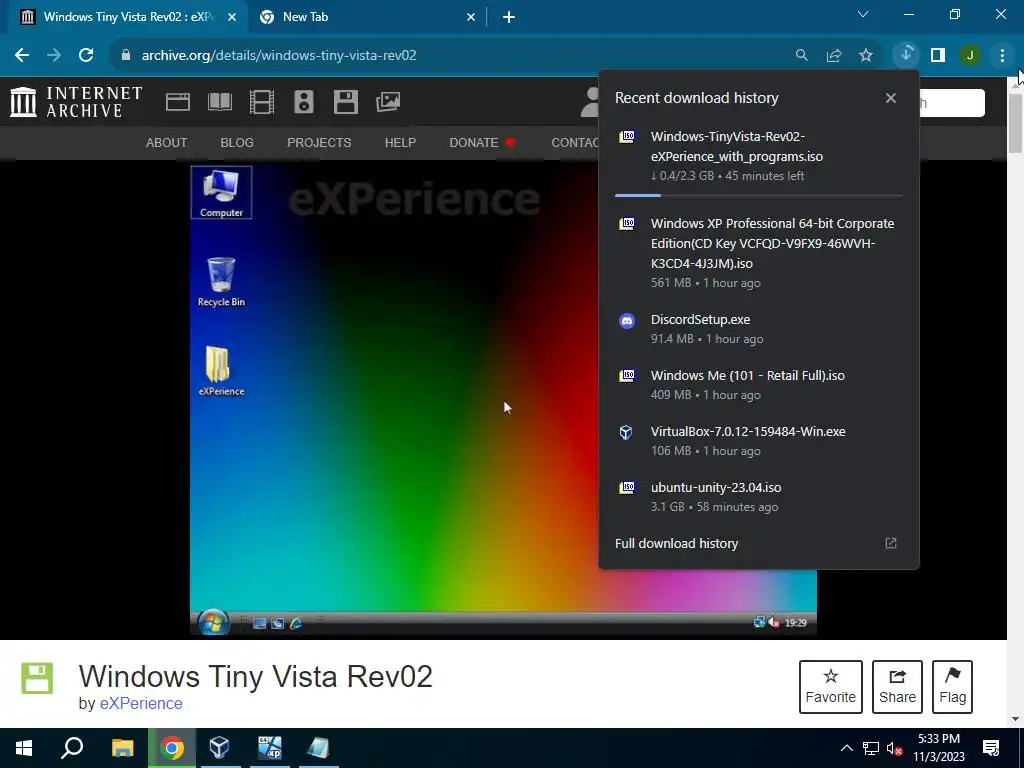Open the Windows XP Professional 64-bit iso download
The width and height of the screenshot is (1024, 768).
[x=759, y=253]
